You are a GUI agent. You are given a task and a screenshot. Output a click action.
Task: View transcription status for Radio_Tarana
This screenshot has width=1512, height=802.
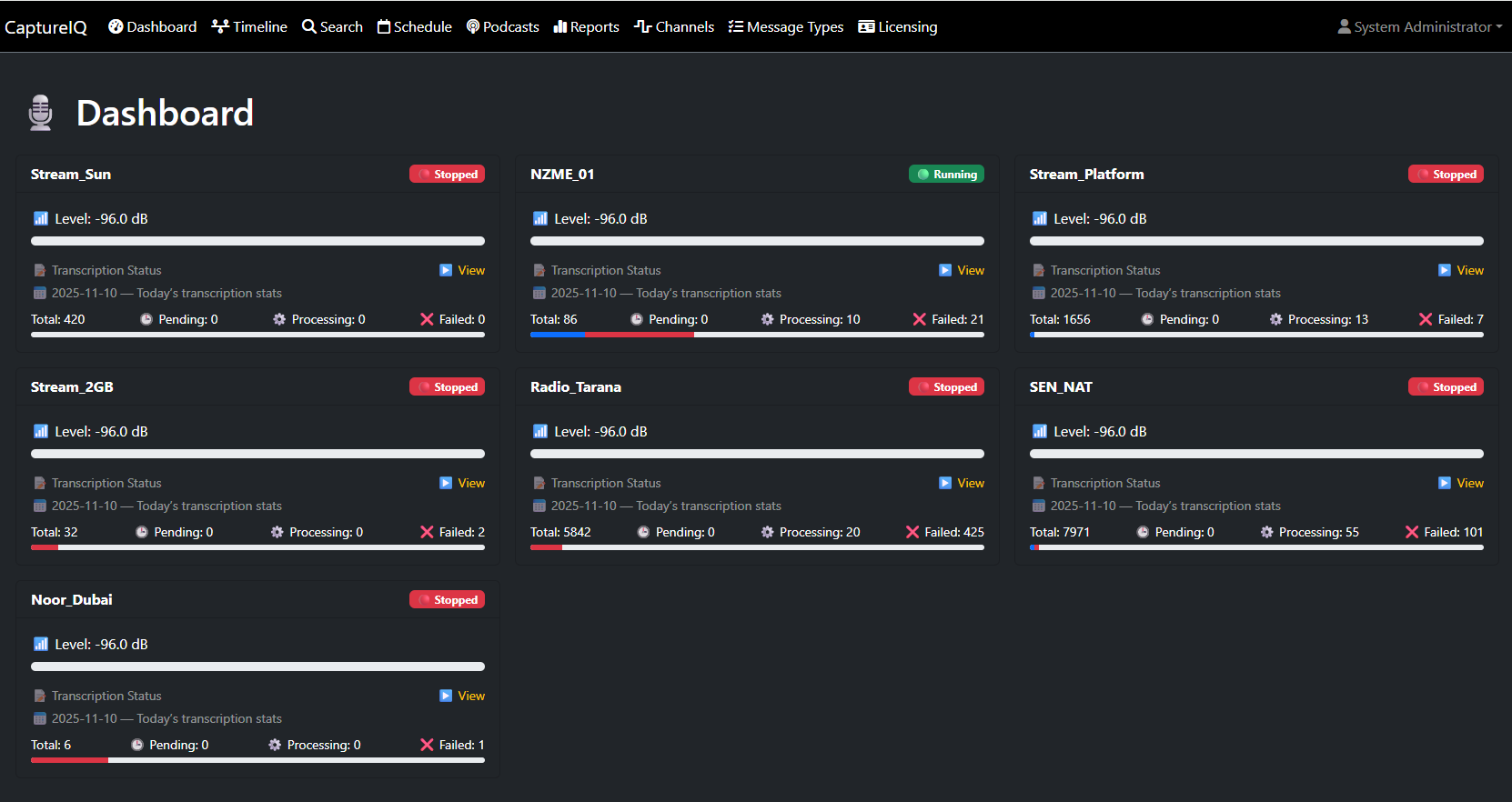[962, 483]
